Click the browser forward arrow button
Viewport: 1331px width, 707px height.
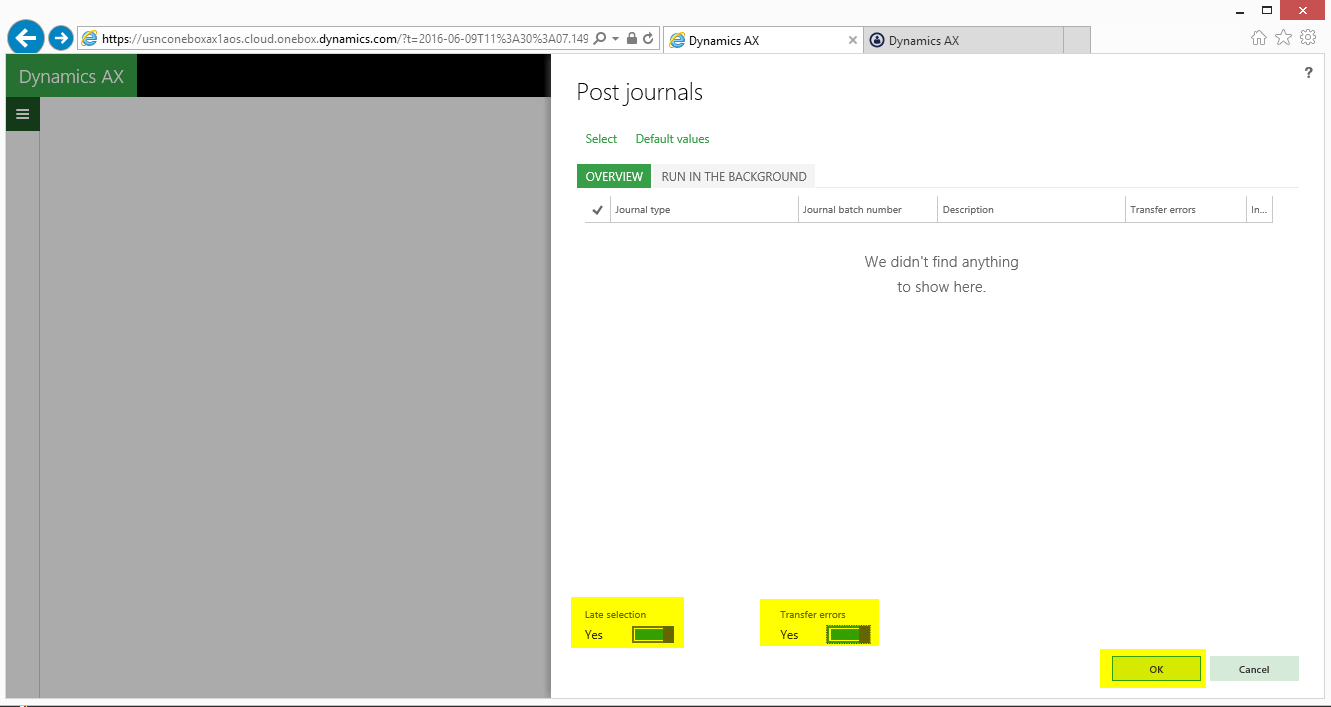tap(61, 39)
